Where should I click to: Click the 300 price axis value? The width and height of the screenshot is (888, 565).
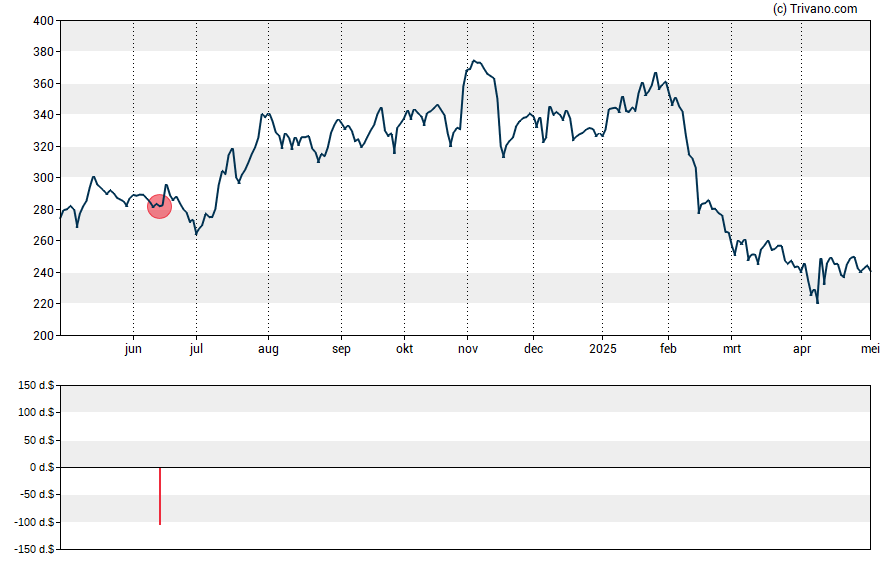(44, 178)
